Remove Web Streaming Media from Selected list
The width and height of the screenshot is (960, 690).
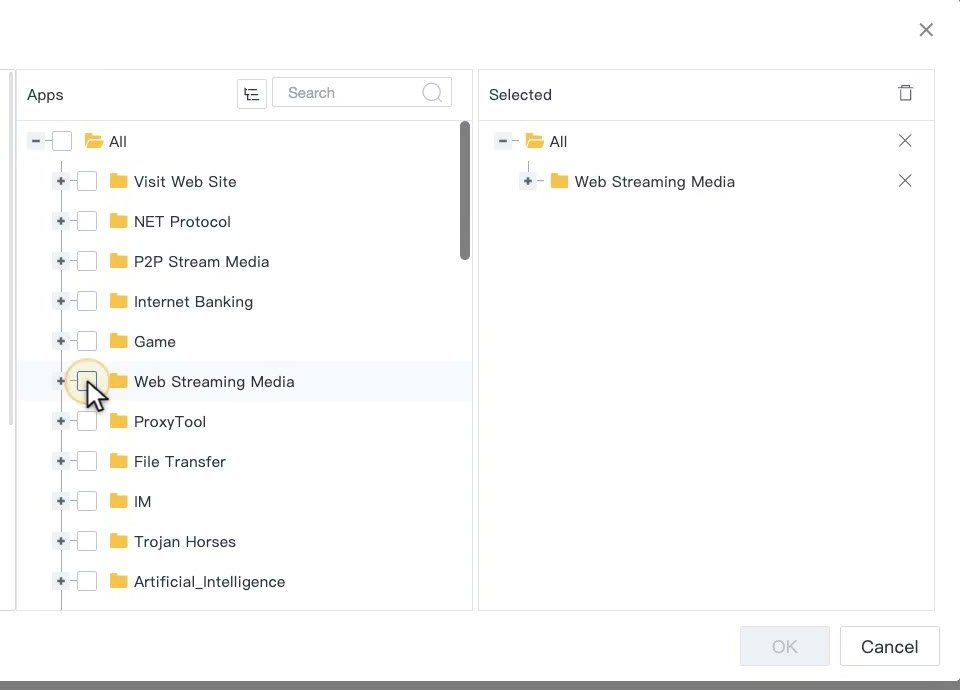point(905,181)
